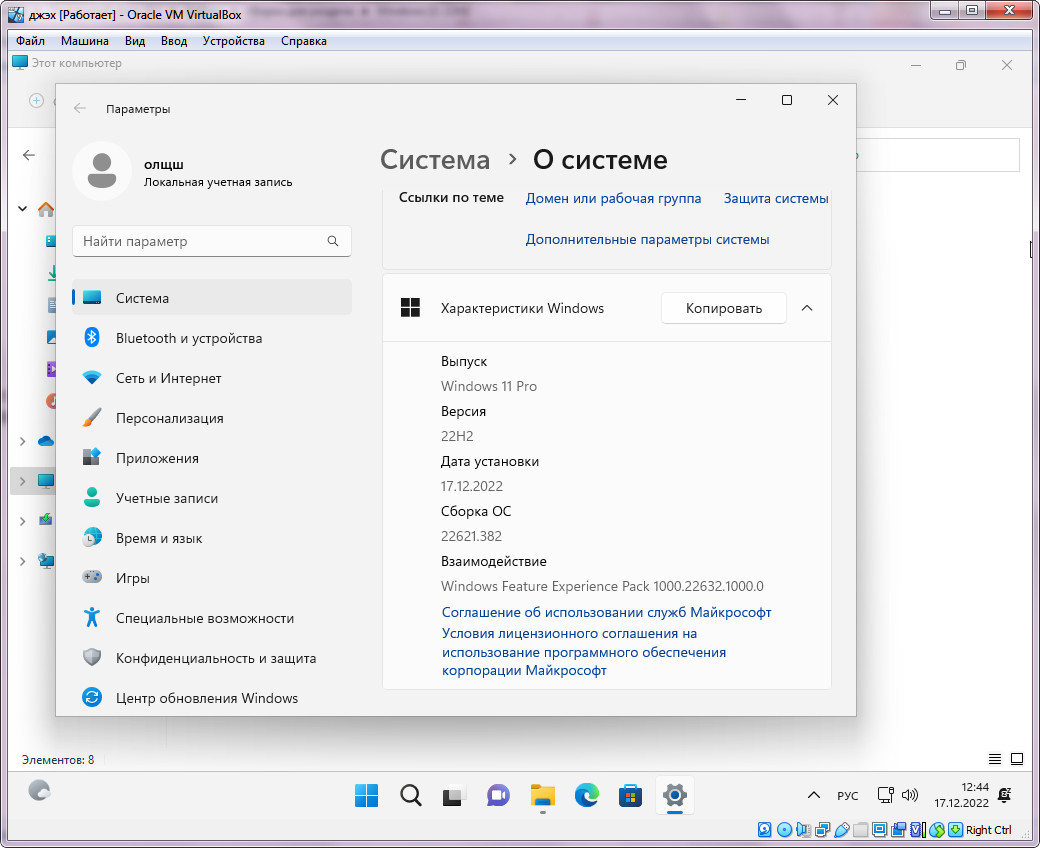Click the keyboard capture arrow indicator

click(955, 829)
